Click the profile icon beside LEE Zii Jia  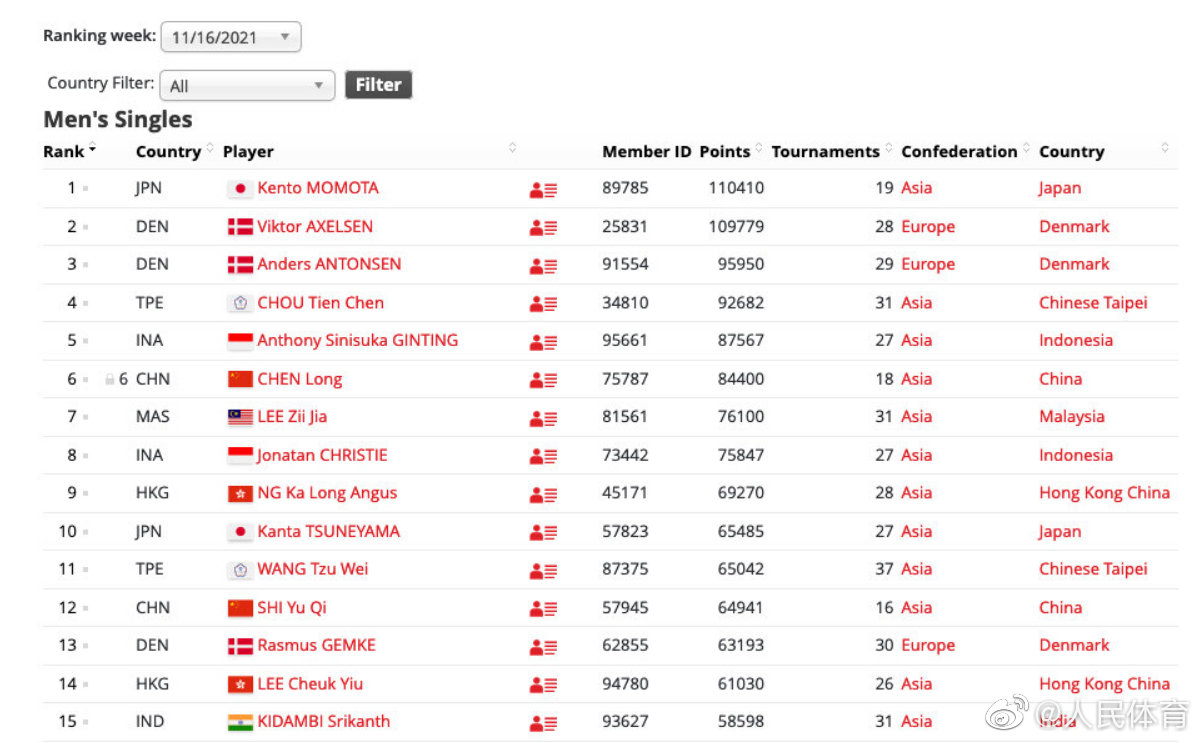pyautogui.click(x=543, y=418)
